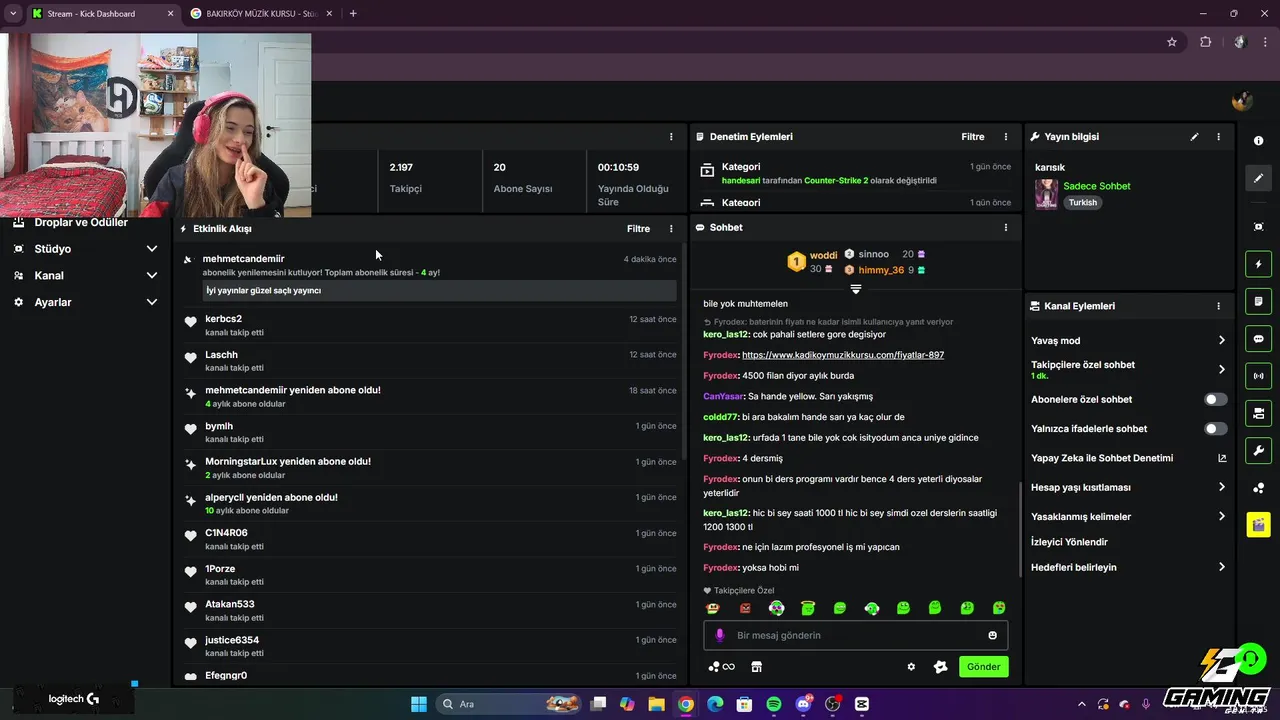Toggle the channel actions sidebar icon

click(1258, 413)
